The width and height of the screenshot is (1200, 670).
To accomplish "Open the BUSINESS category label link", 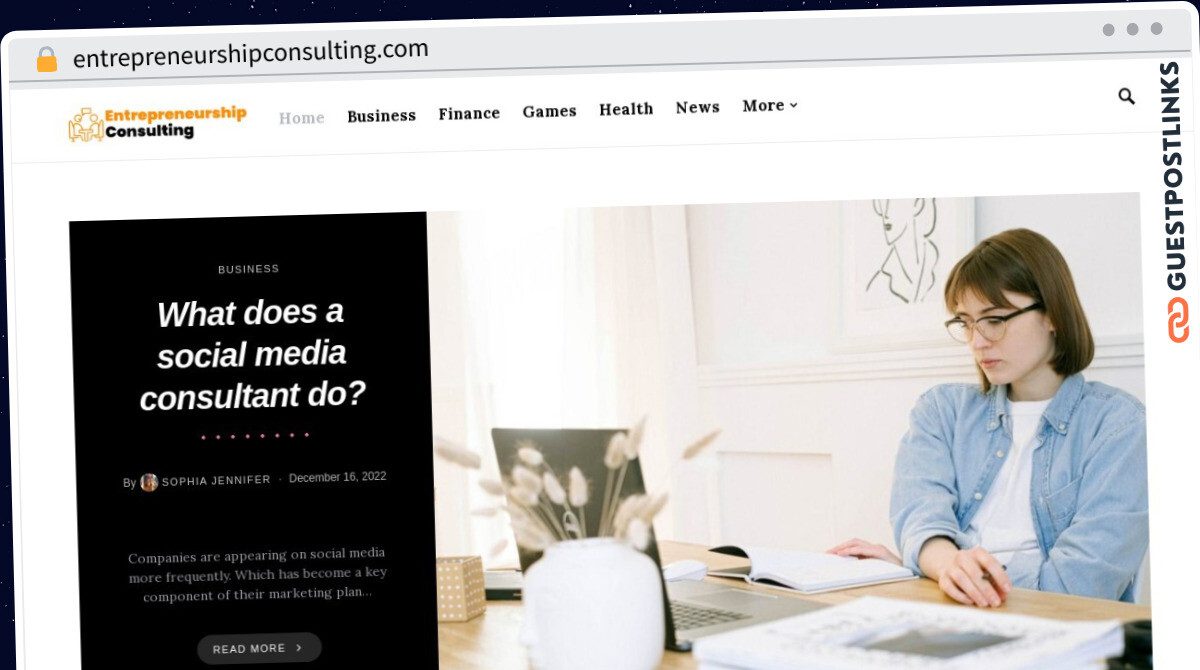I will 249,269.
